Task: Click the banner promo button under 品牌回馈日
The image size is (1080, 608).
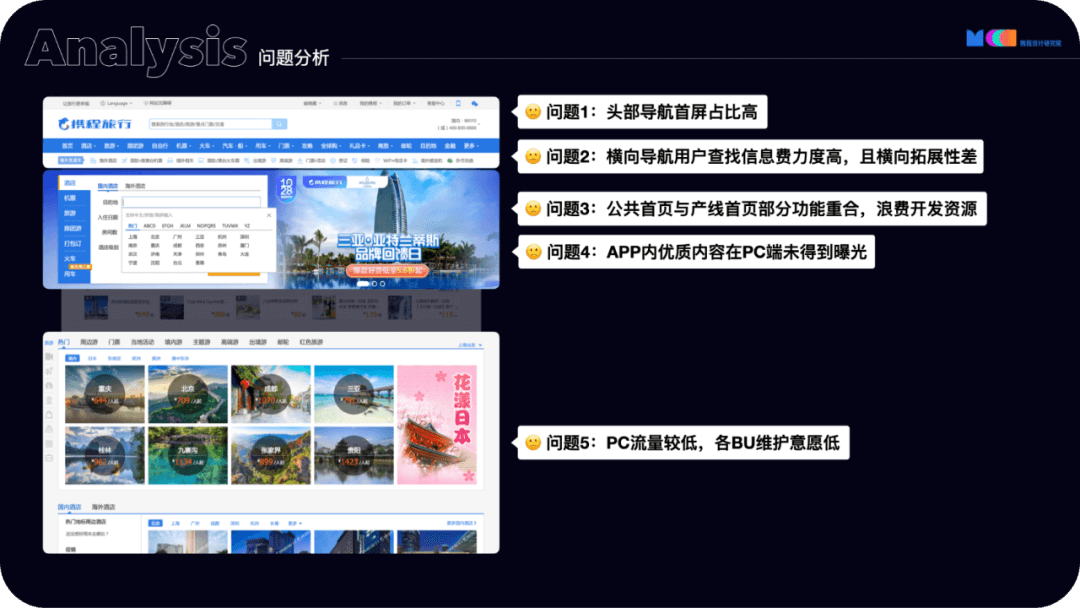Action: tap(386, 271)
